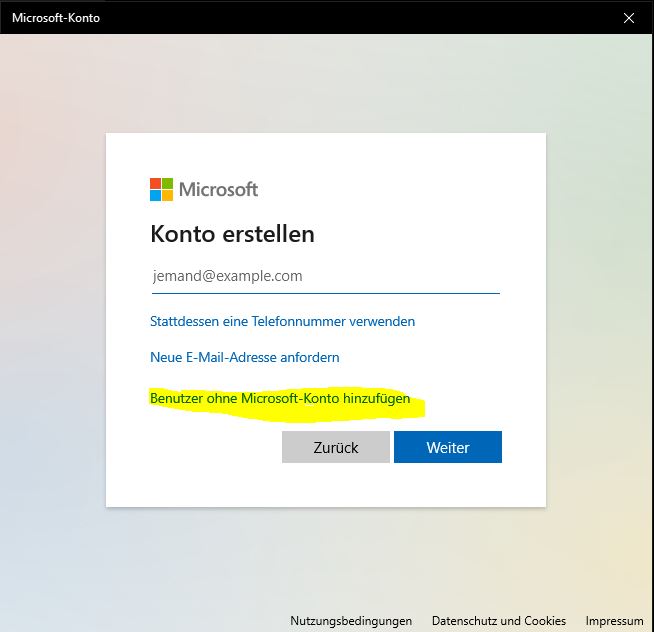Click the Zurück button

(x=336, y=447)
